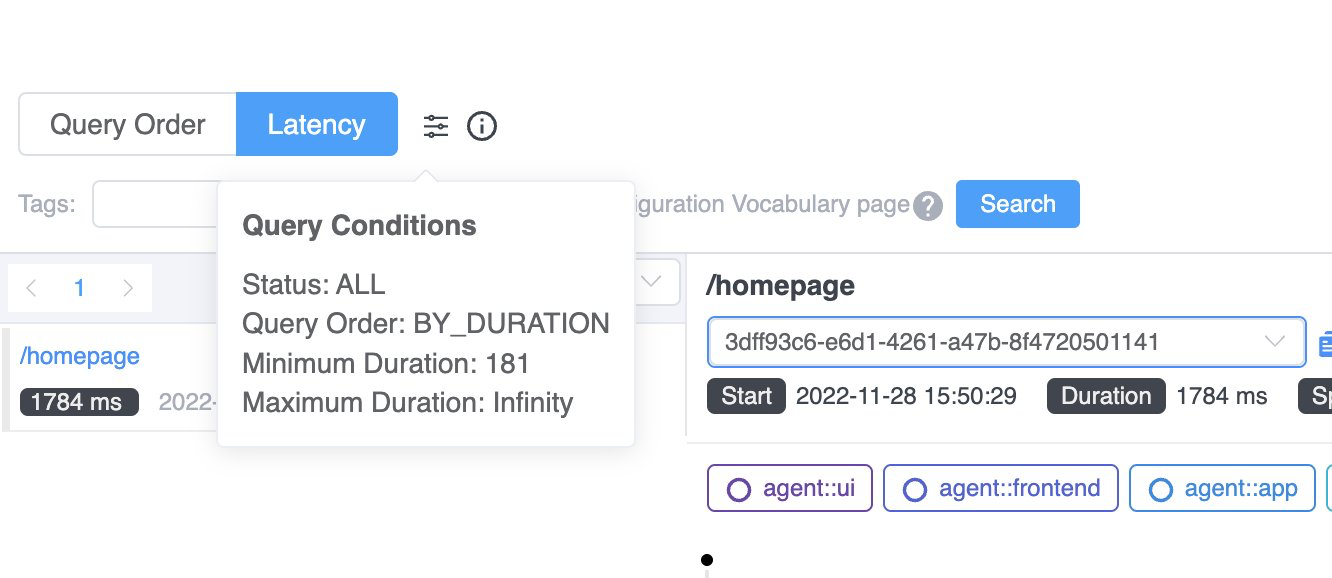The image size is (1332, 578).
Task: Select page number 1
Action: [79, 289]
